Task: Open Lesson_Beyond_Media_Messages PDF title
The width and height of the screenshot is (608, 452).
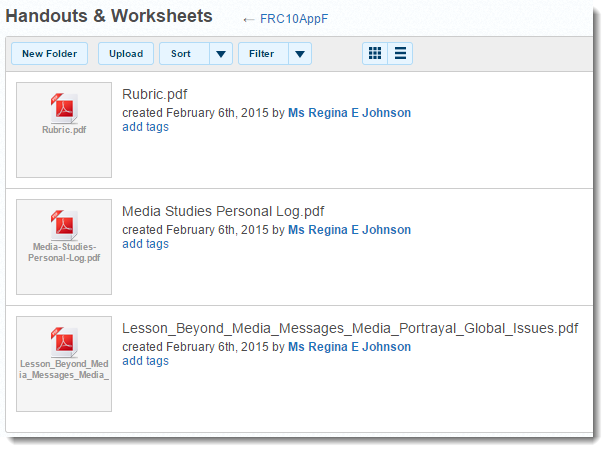Action: pos(350,328)
